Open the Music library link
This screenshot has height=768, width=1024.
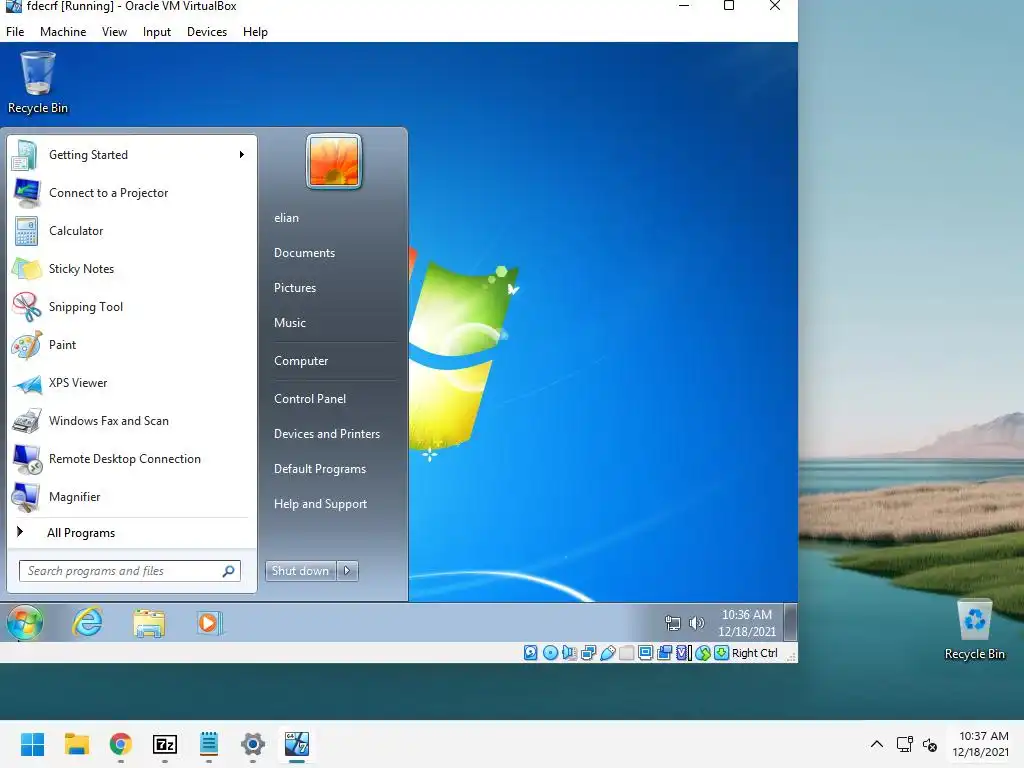[290, 323]
